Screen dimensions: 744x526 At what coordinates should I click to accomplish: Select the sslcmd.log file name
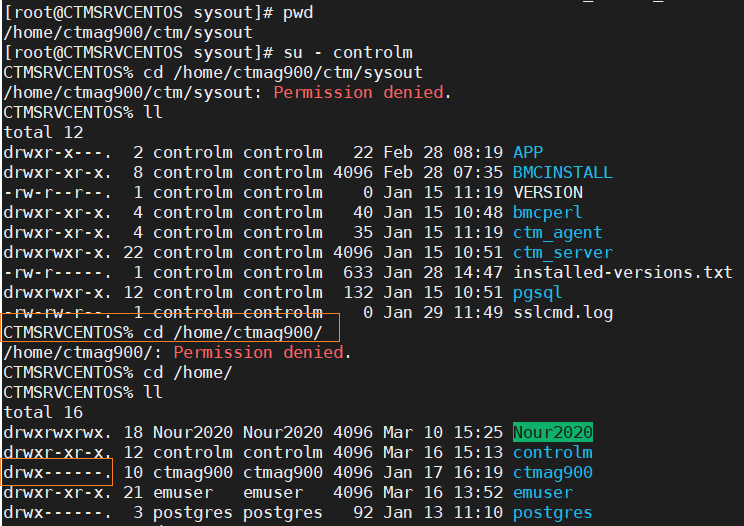pos(563,313)
